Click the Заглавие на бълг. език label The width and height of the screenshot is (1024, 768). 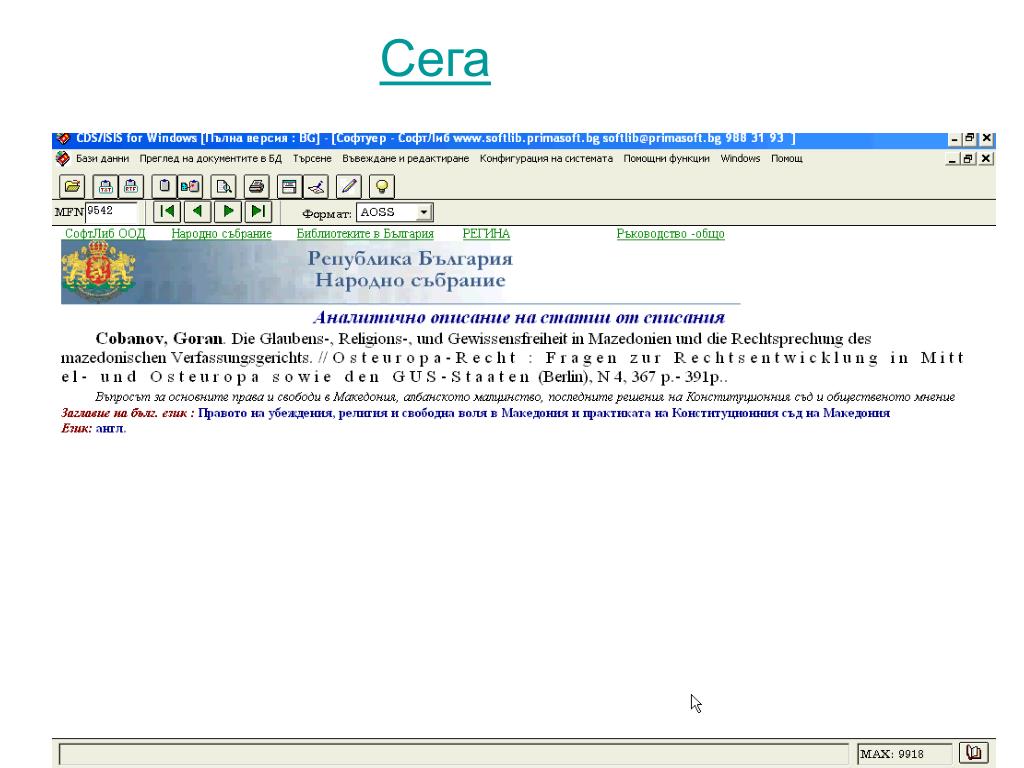point(127,413)
